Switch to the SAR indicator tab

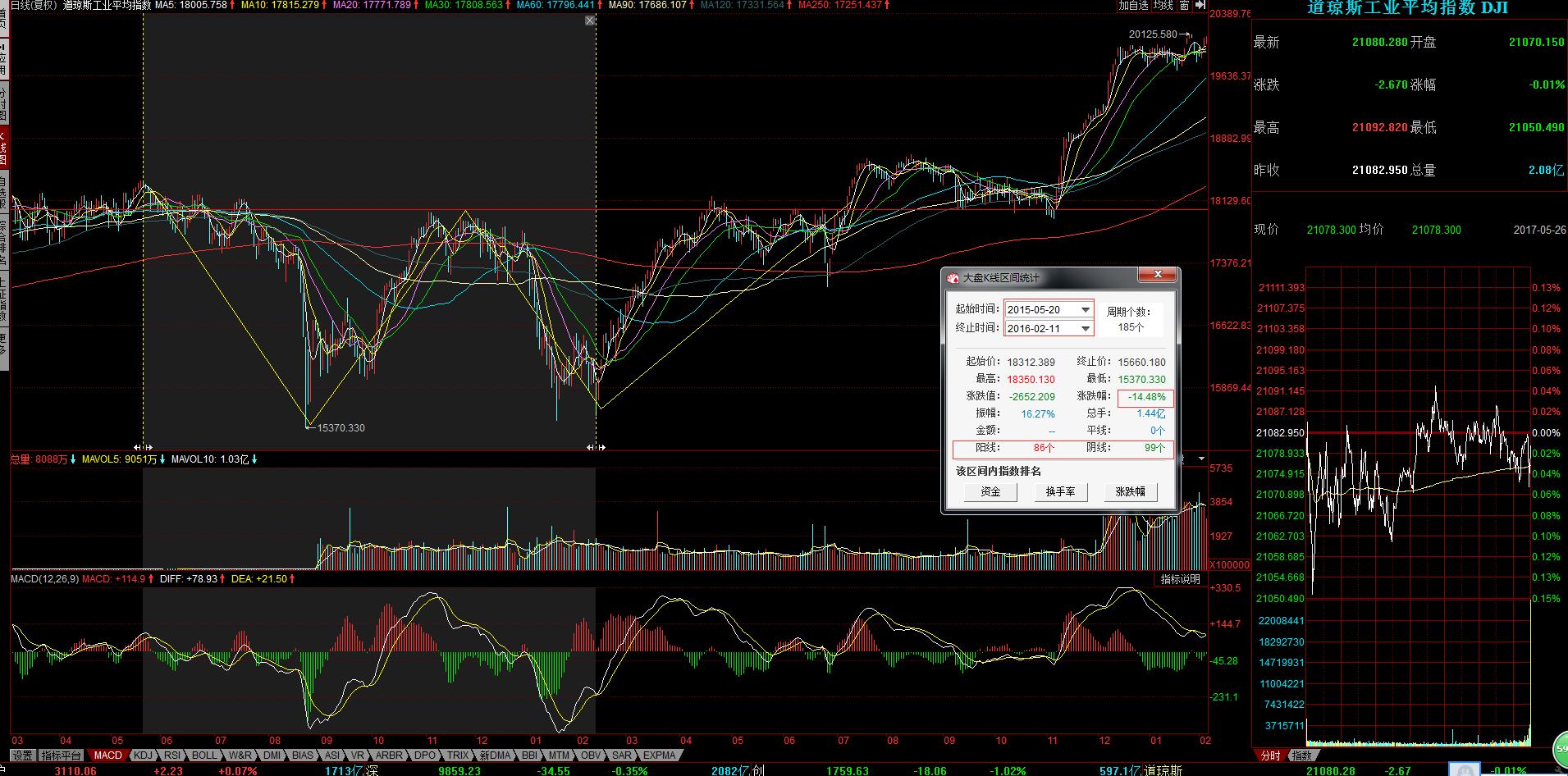[622, 755]
